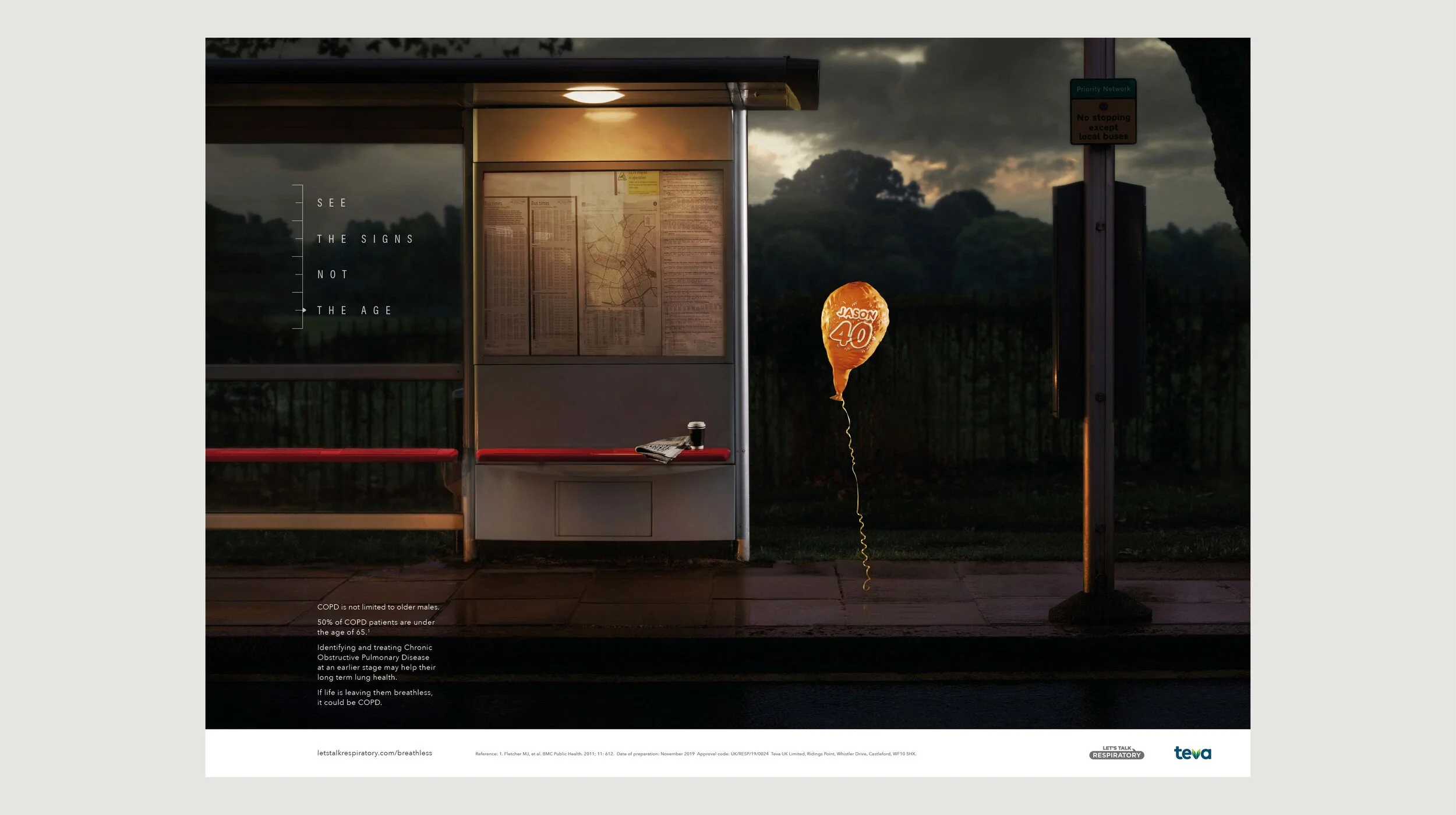Viewport: 1456px width, 815px height.
Task: Open the letstalkrespiratory.com/breathless link
Action: 374,753
